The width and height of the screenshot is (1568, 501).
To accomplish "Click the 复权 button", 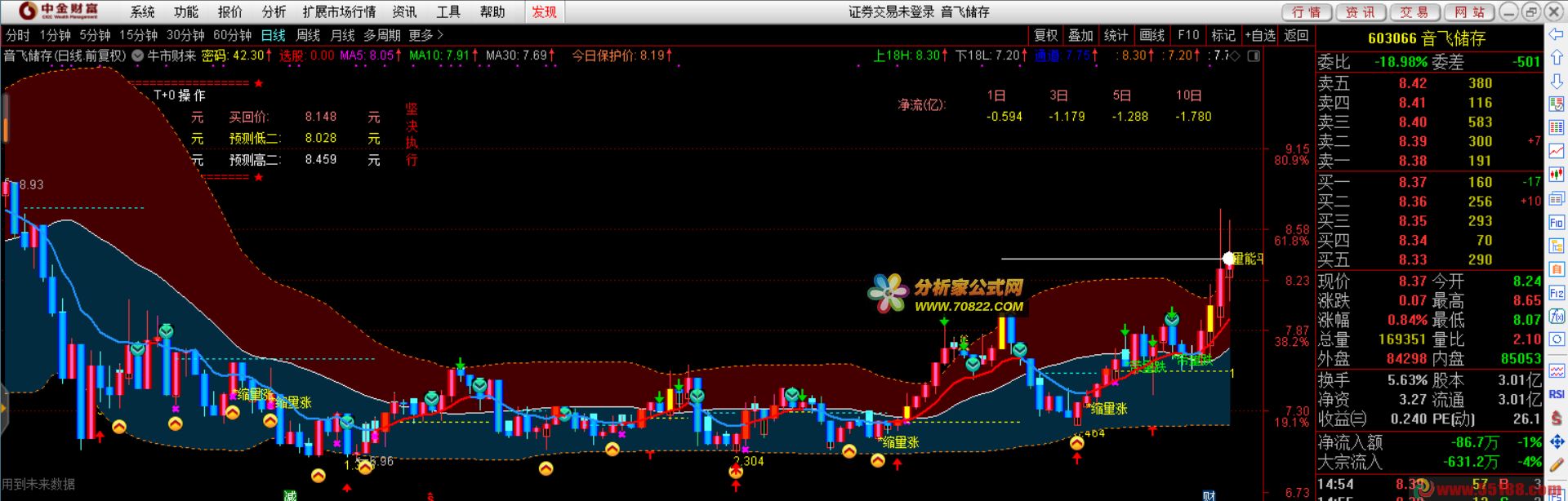I will tap(1045, 35).
